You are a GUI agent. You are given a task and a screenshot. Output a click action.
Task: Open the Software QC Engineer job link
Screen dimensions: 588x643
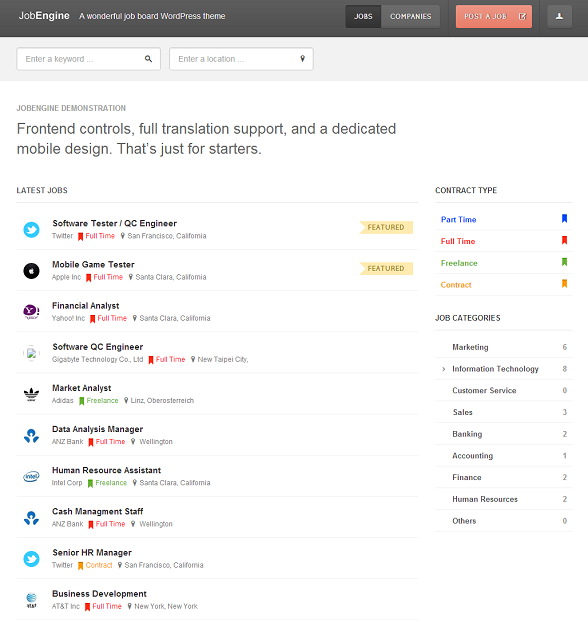pos(98,347)
